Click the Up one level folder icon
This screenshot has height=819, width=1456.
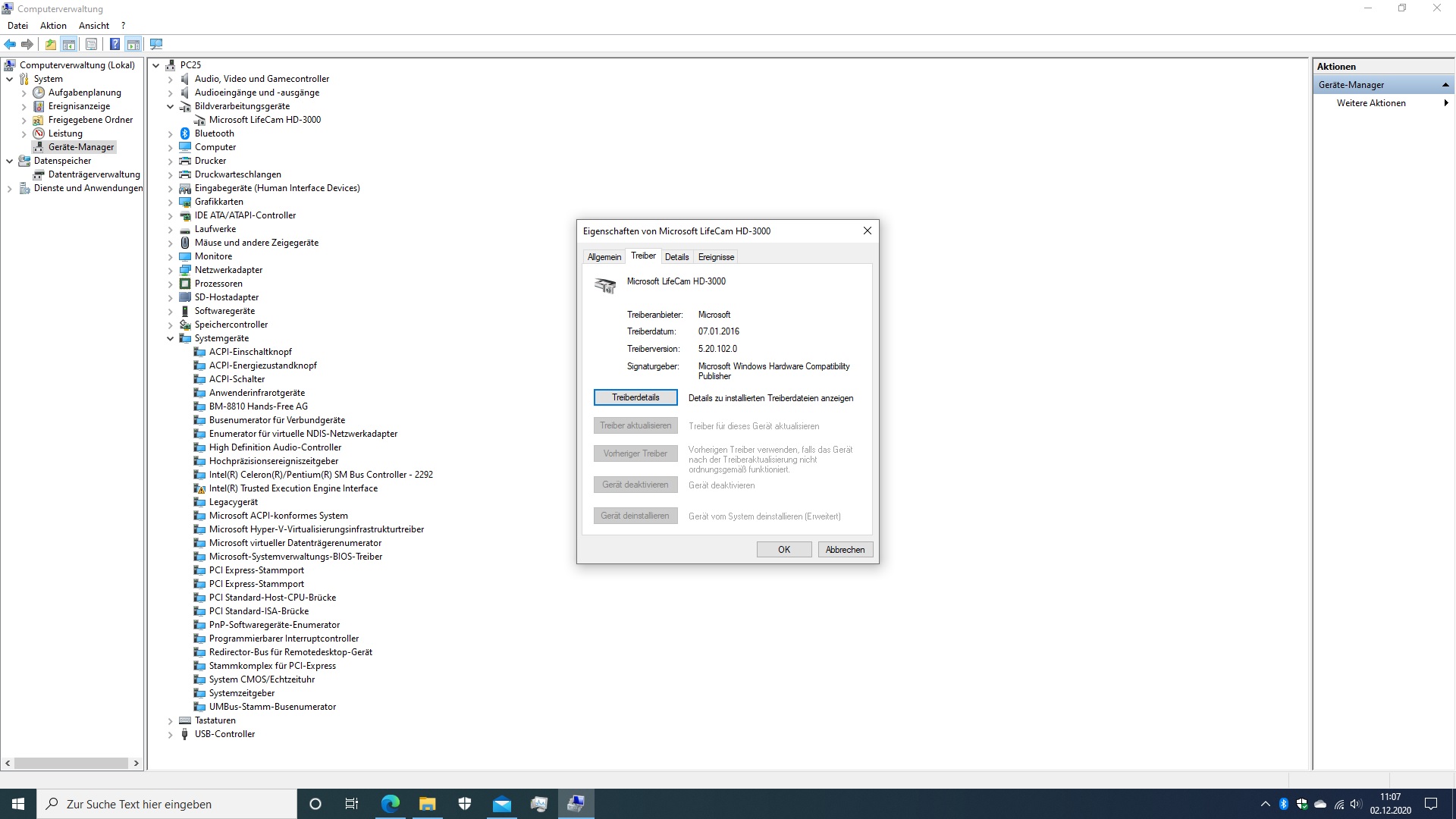50,44
